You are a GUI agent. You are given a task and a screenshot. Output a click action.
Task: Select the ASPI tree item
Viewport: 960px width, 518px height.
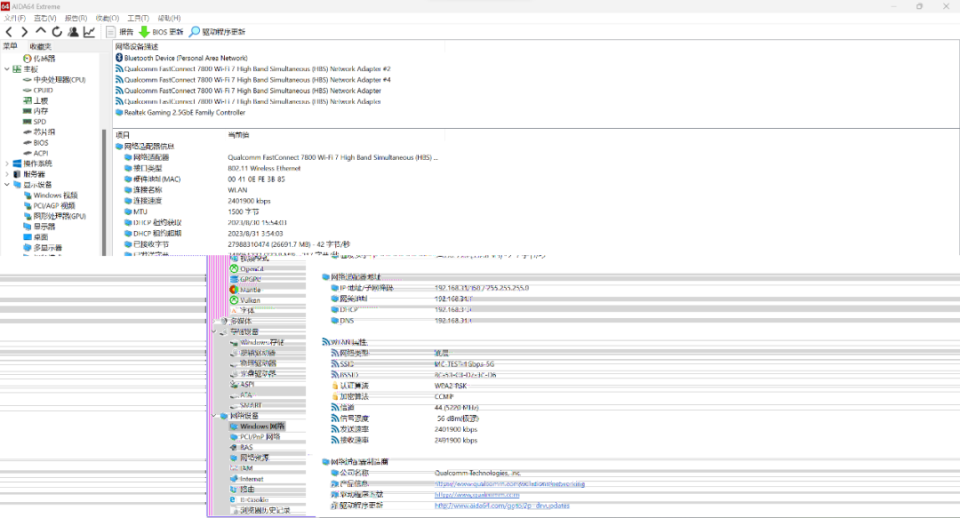[242, 385]
